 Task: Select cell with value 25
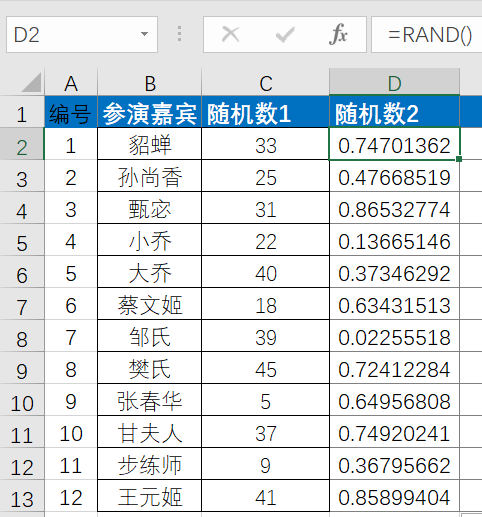(x=266, y=176)
